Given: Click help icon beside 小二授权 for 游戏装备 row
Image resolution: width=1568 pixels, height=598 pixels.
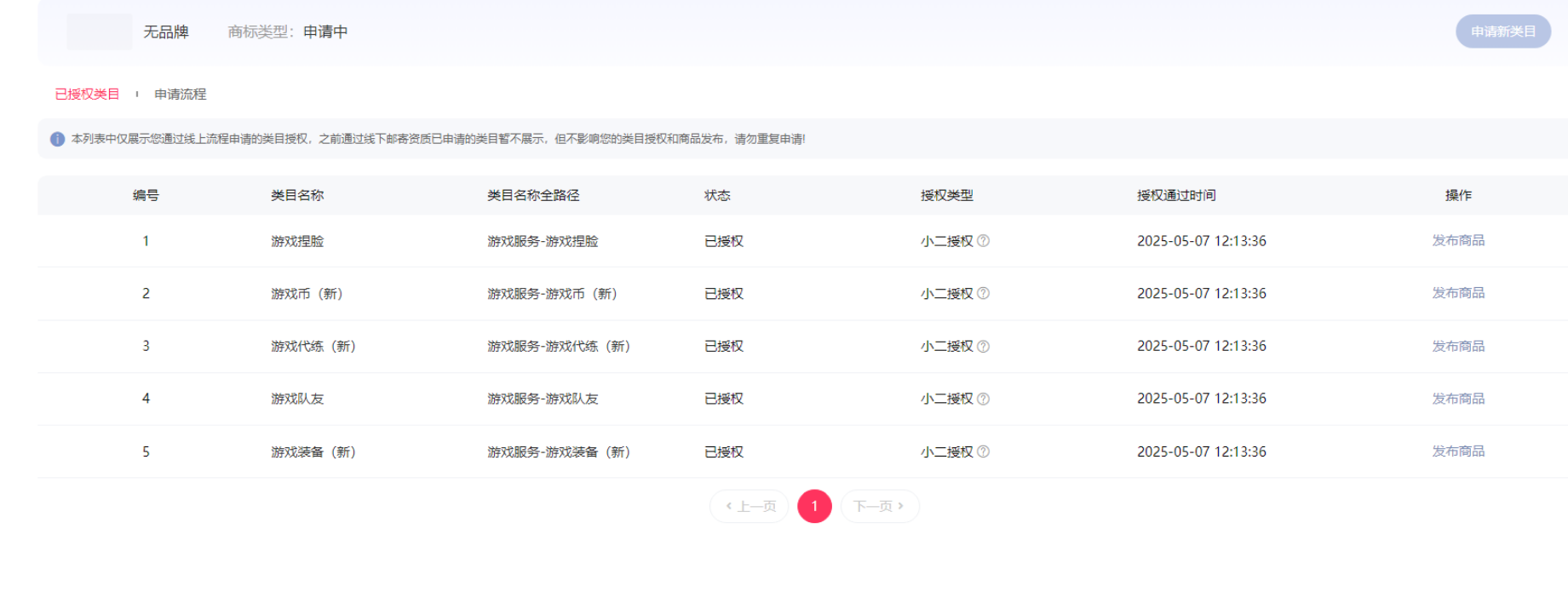Looking at the screenshot, I should pos(983,451).
